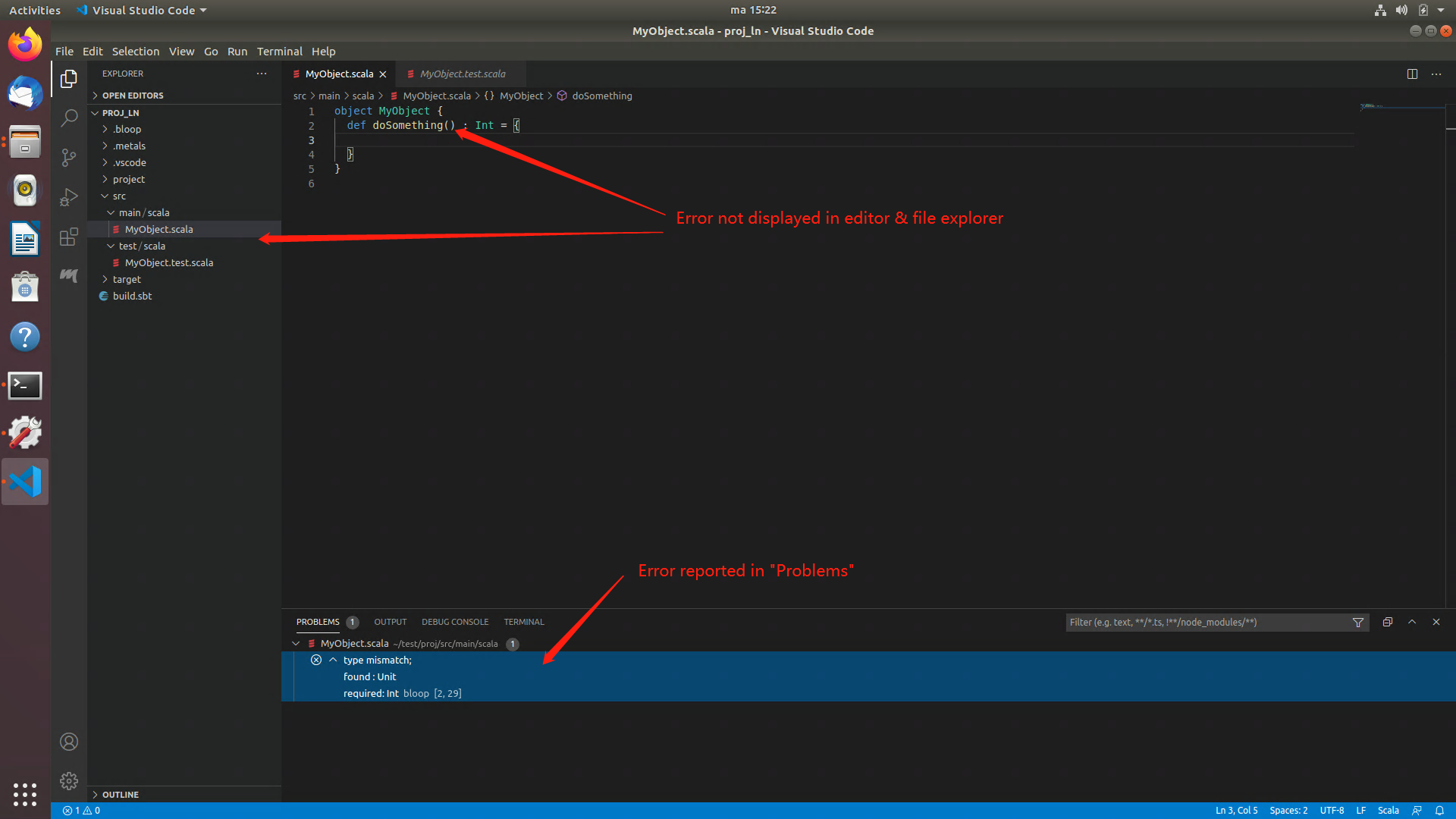This screenshot has height=819, width=1456.
Task: Open the View menu
Action: click(181, 52)
